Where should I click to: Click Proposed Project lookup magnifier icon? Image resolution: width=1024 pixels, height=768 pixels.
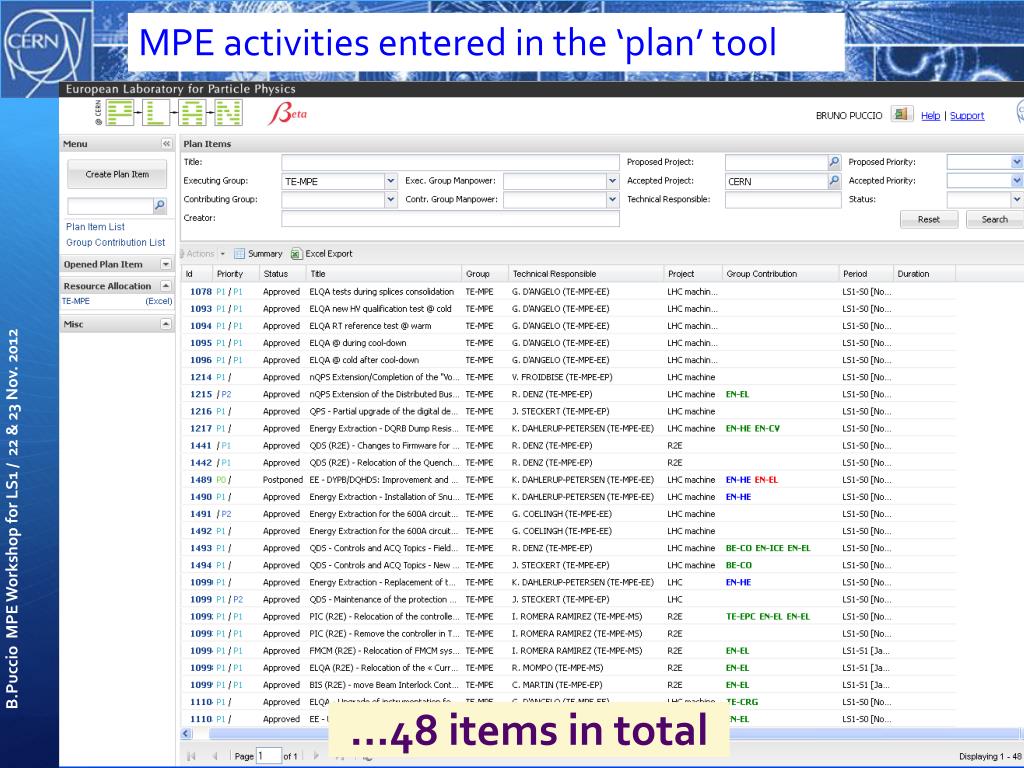pos(834,162)
